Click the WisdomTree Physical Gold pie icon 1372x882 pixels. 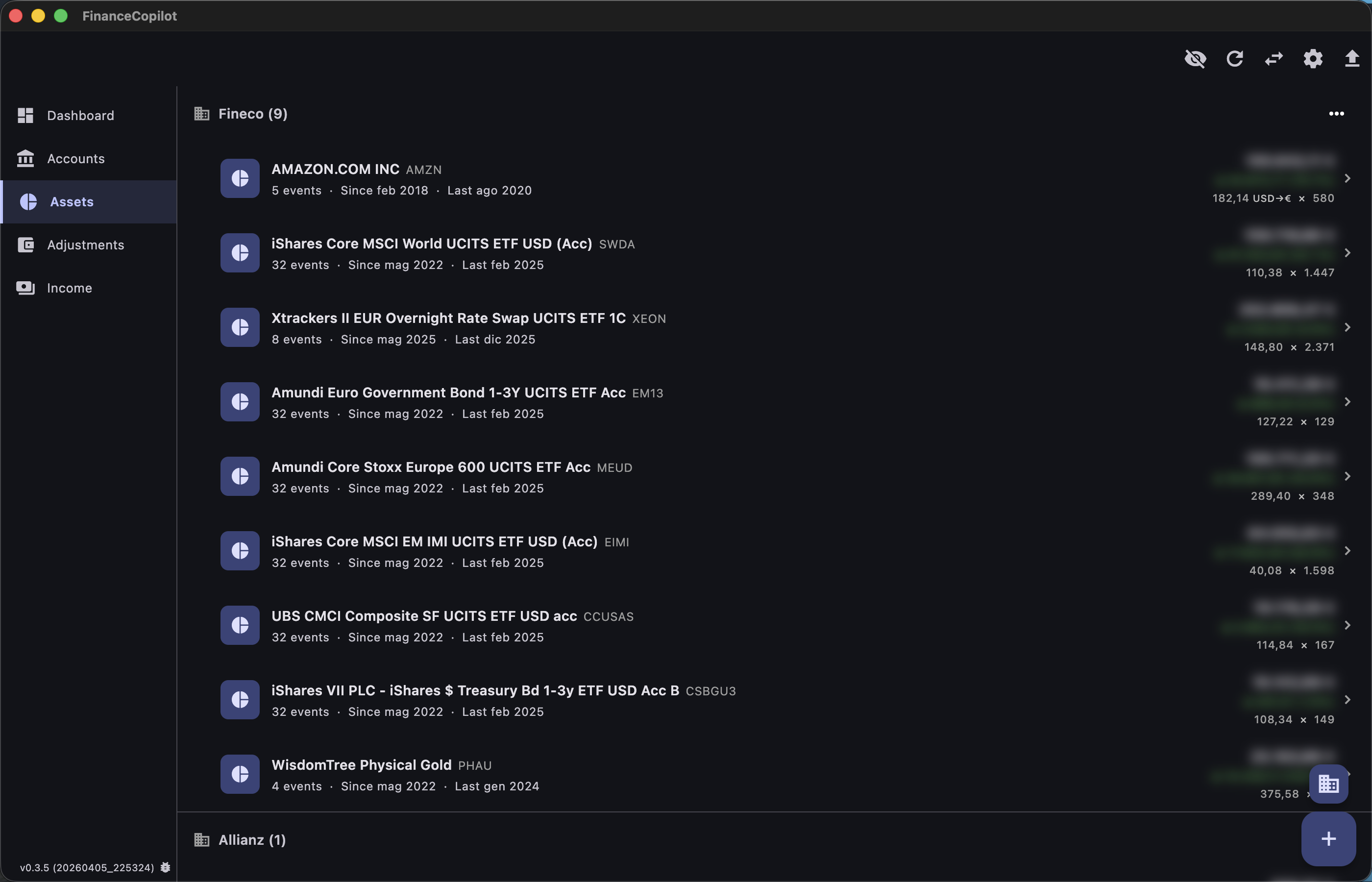point(240,774)
